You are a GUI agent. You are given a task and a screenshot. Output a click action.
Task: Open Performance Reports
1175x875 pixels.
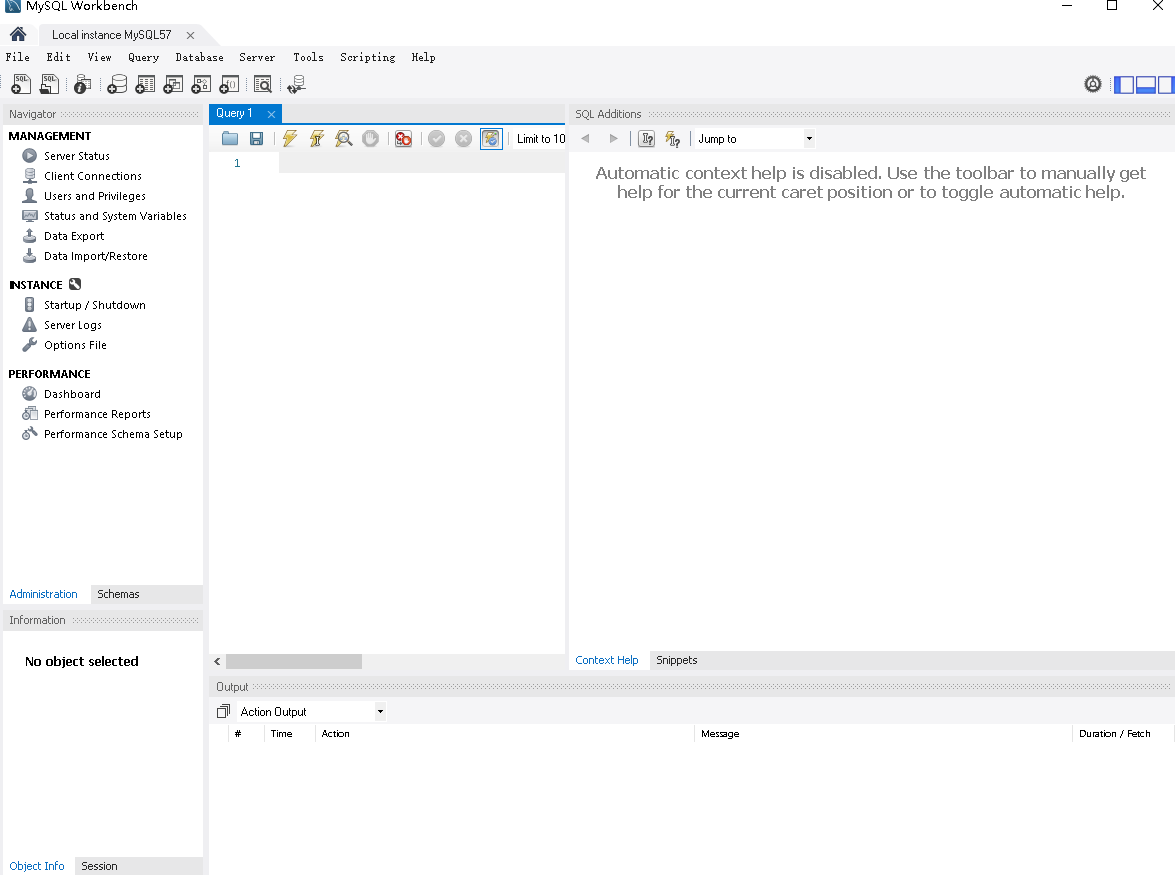pyautogui.click(x=97, y=414)
